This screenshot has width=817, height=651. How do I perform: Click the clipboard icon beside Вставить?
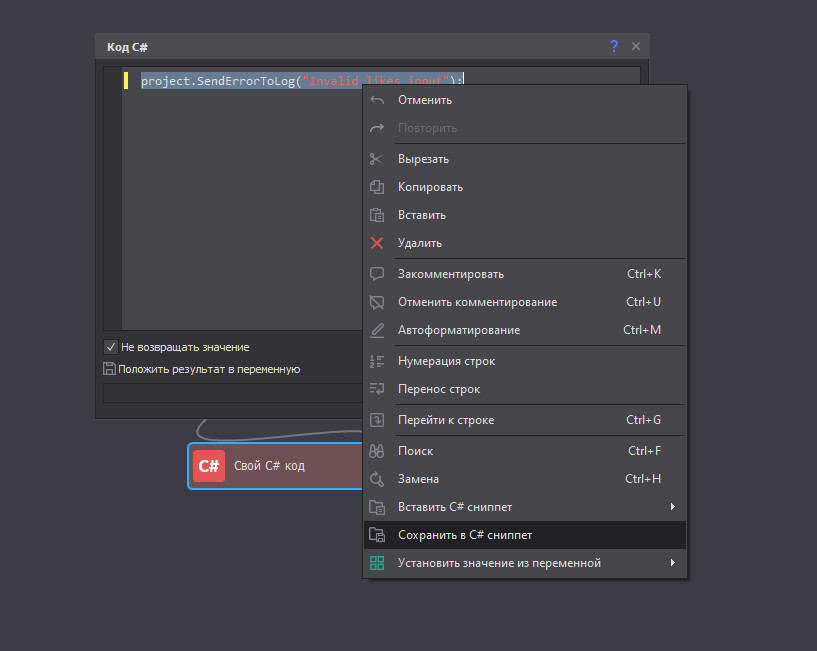pos(377,215)
